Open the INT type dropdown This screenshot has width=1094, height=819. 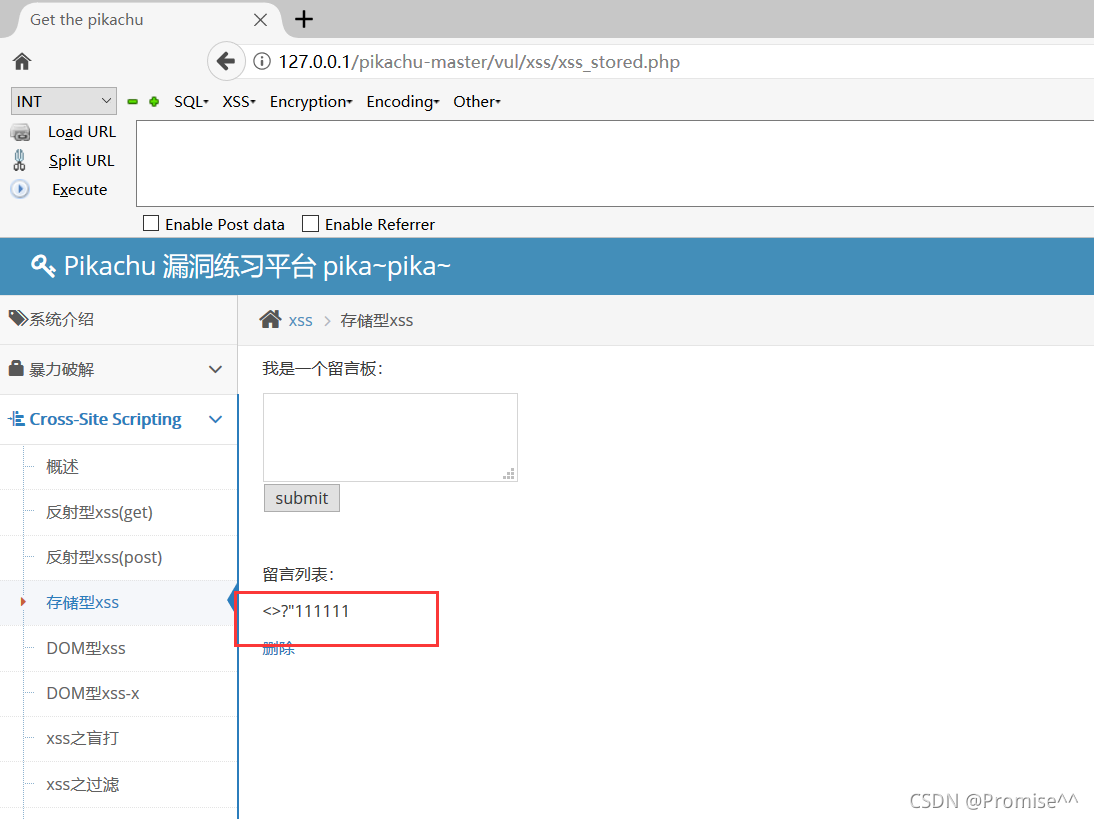(x=63, y=101)
